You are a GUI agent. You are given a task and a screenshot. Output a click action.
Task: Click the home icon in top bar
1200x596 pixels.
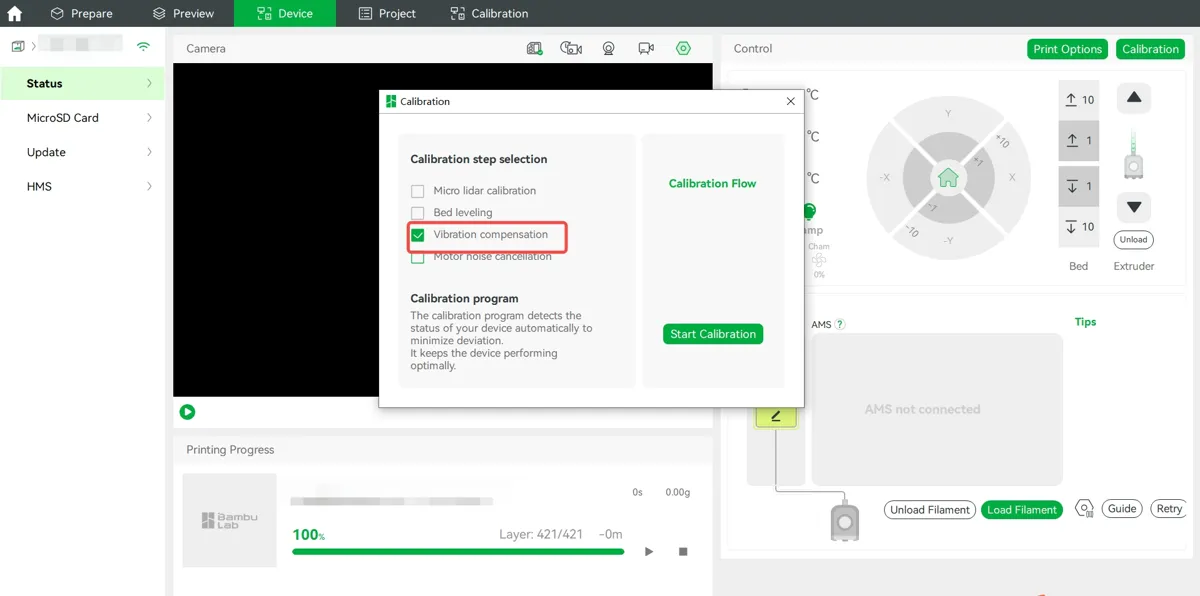(x=14, y=14)
